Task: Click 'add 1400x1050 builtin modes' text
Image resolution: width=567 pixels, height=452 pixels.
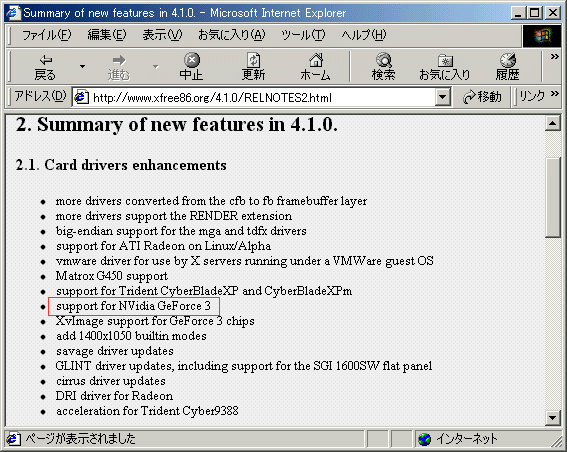Action: pyautogui.click(x=131, y=336)
